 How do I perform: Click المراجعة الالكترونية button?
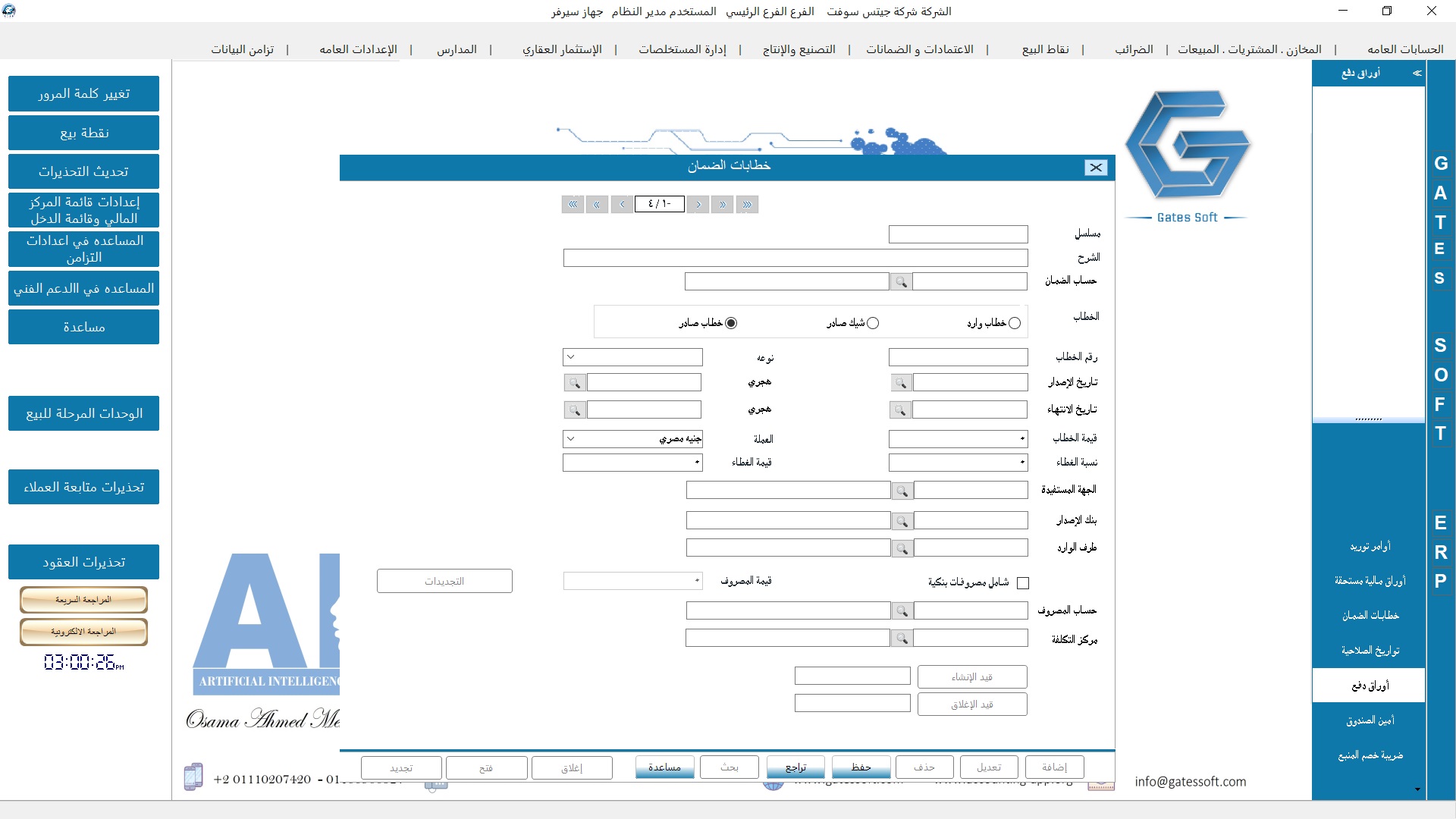tap(83, 632)
